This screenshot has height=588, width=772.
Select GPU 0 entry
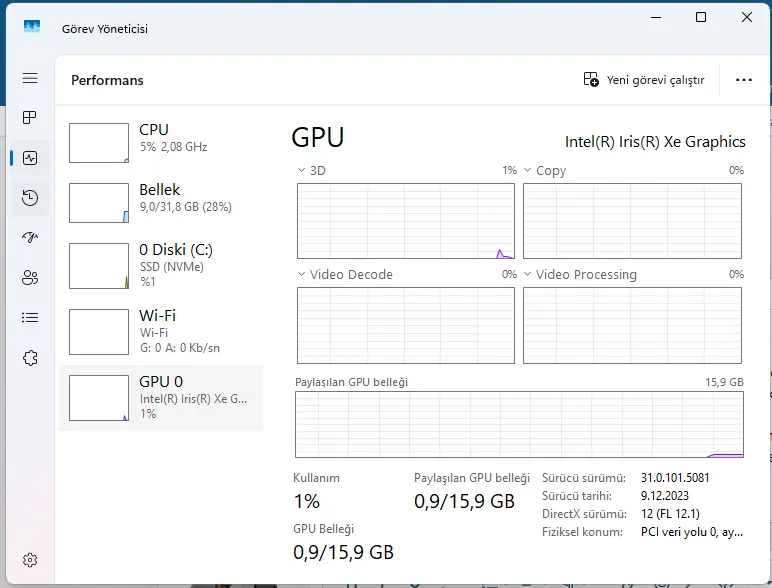tap(161, 398)
